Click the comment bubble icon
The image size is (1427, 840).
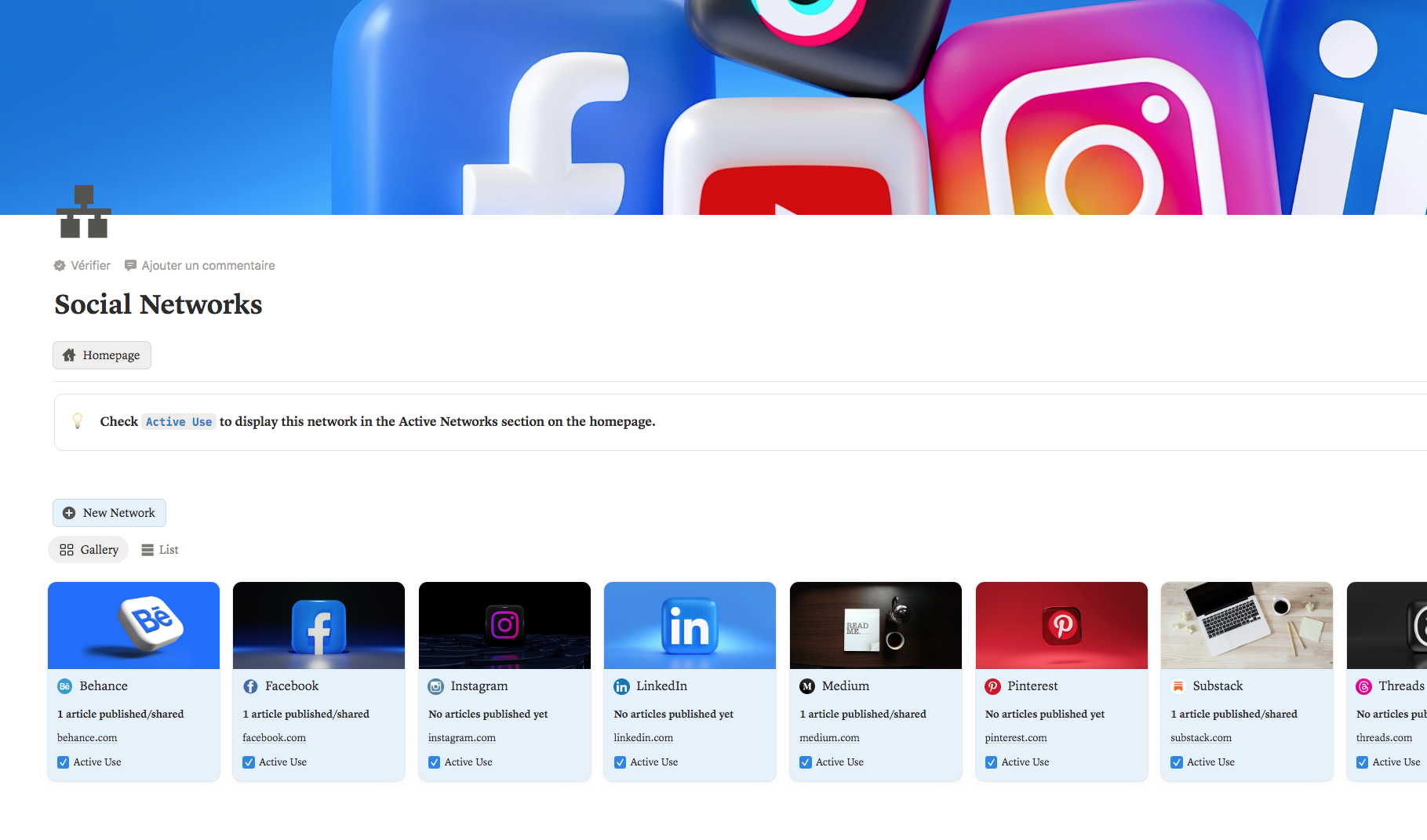click(131, 266)
